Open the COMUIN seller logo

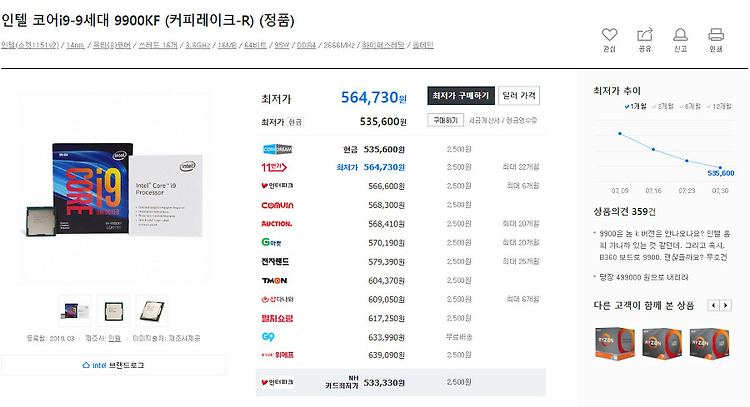pos(277,205)
